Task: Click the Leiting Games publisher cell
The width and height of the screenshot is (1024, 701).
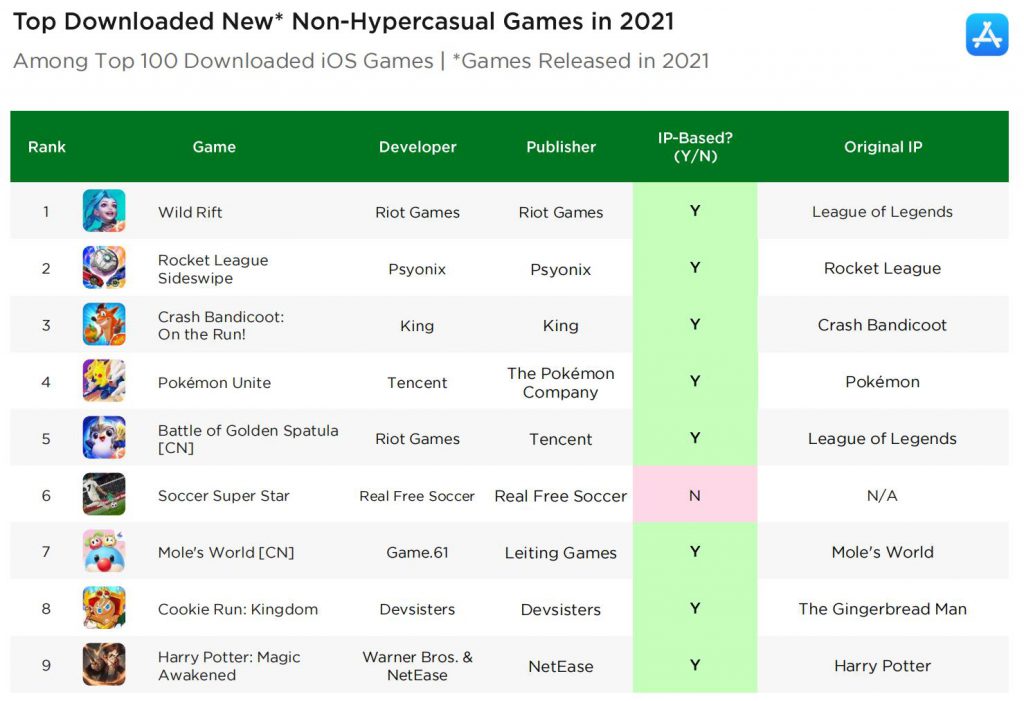Action: point(560,552)
